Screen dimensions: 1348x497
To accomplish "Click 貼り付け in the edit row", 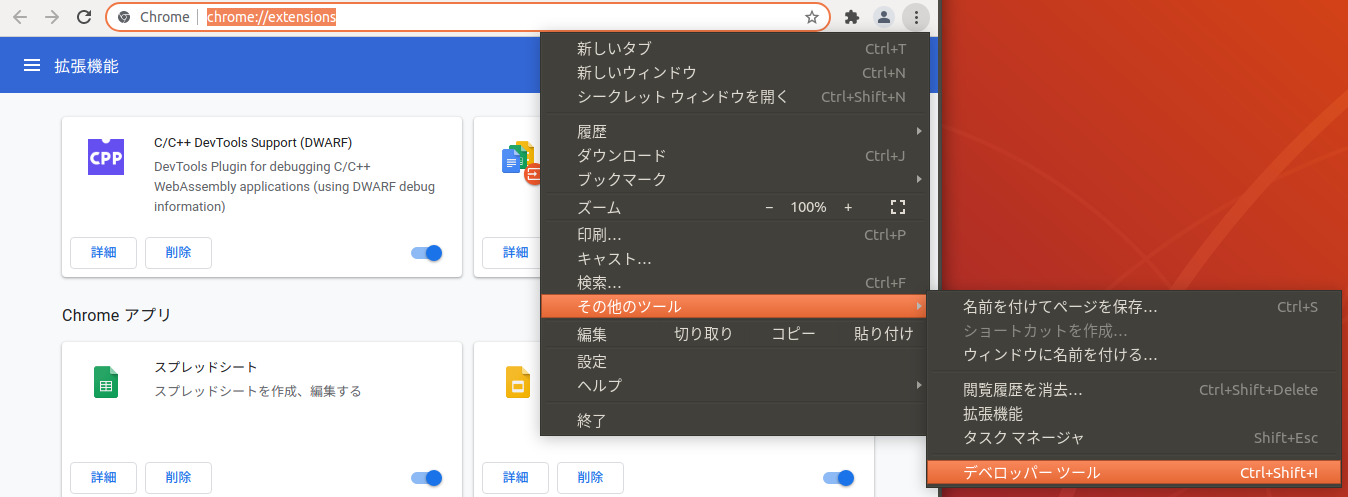I will tap(883, 334).
